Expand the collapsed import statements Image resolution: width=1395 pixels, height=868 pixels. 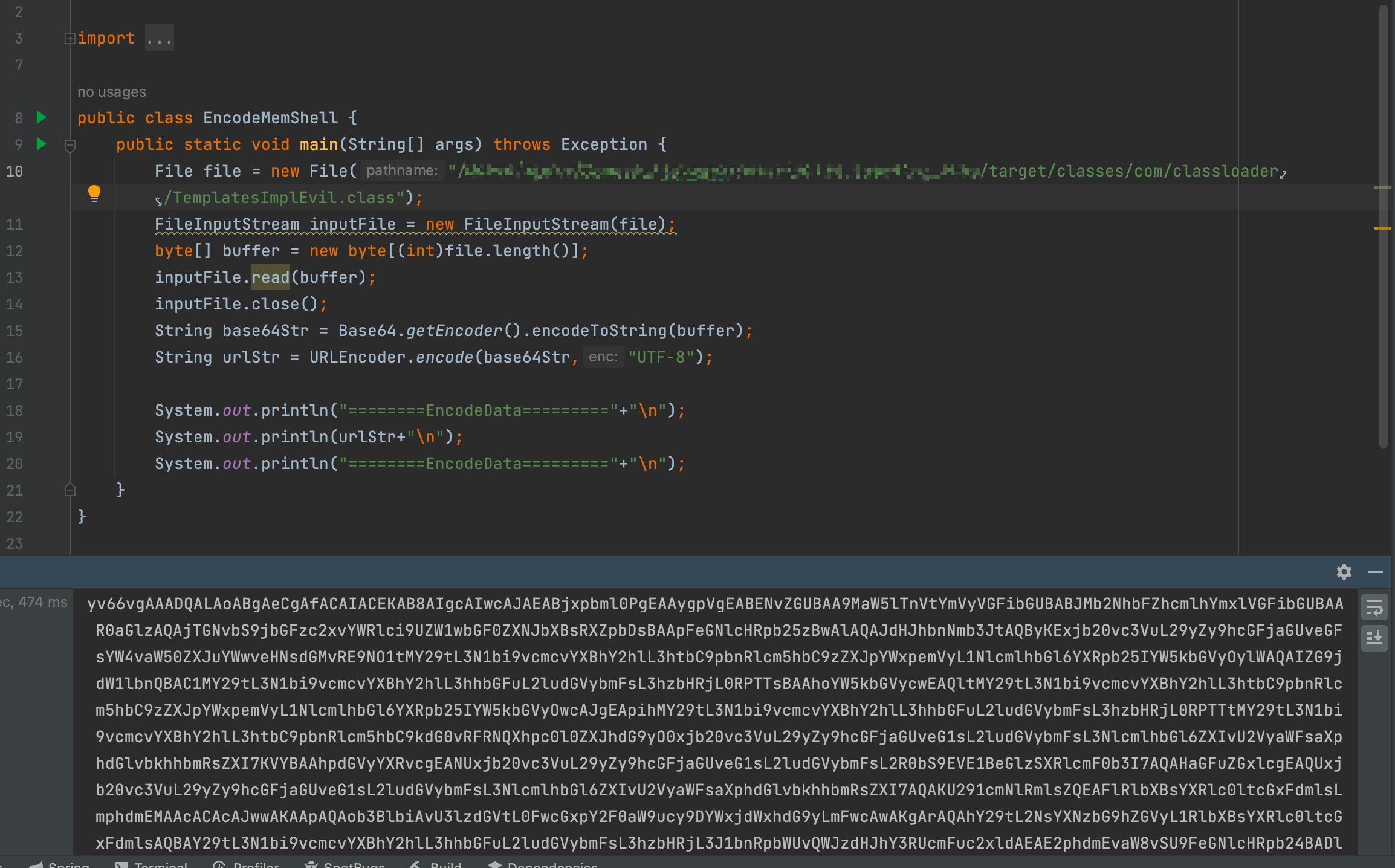pos(70,39)
